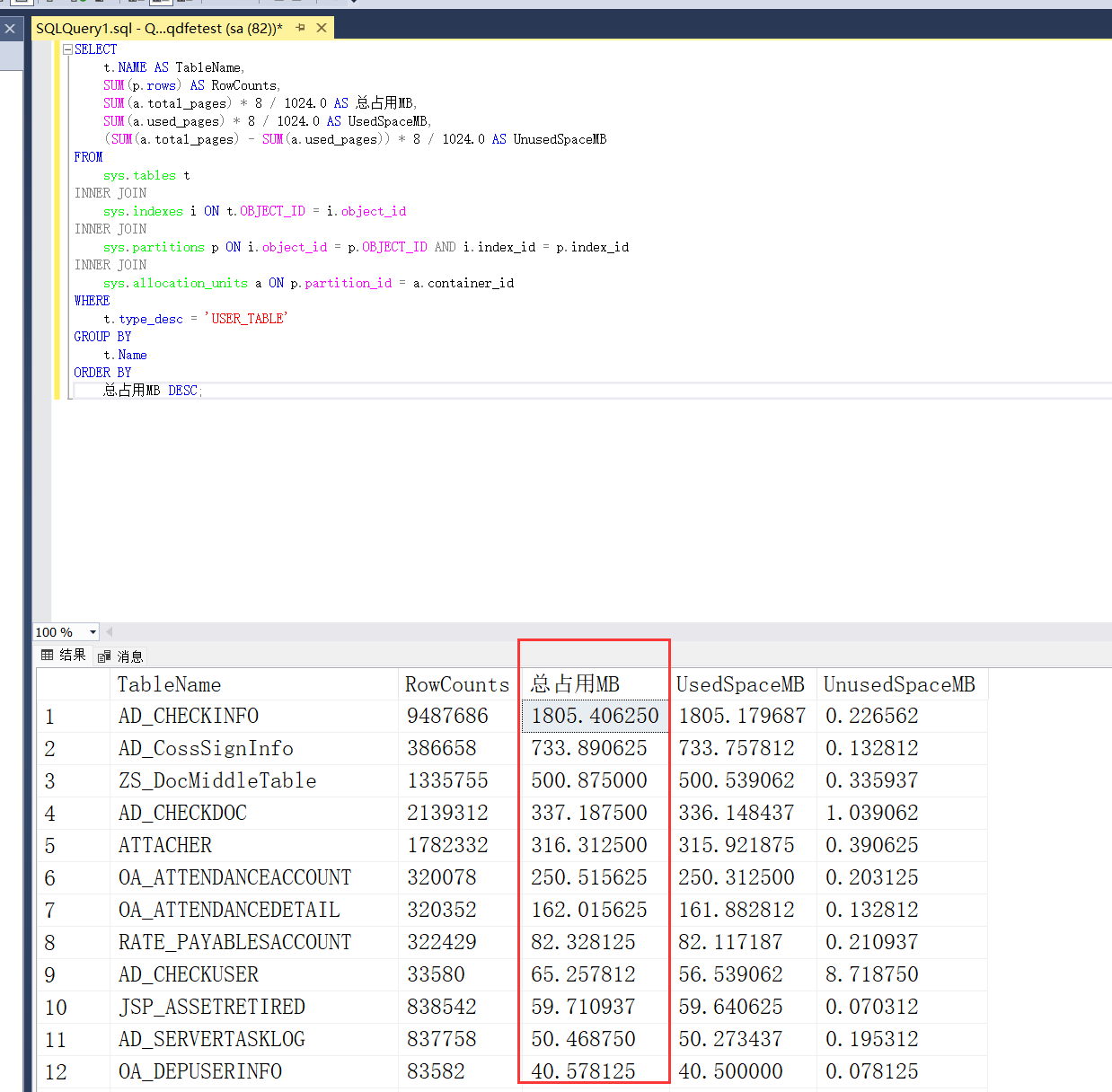The height and width of the screenshot is (1092, 1112).
Task: Select the RATE_PAYABLESACCOUNT cell
Action: pos(254,942)
